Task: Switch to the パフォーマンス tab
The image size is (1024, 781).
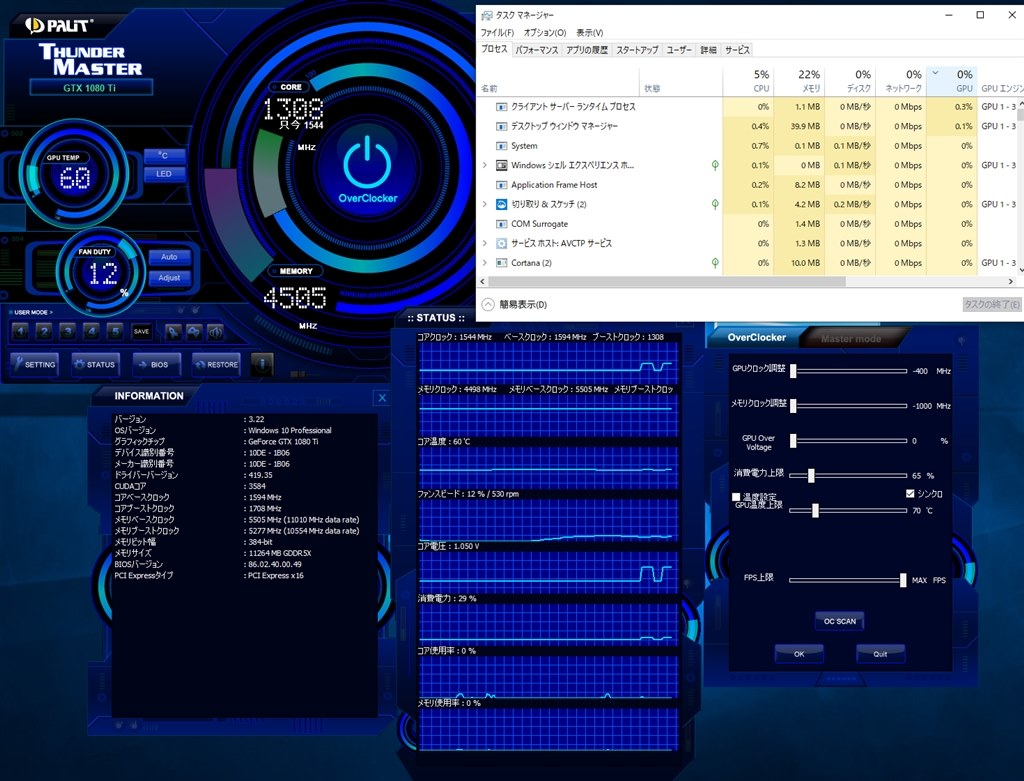Action: 536,50
